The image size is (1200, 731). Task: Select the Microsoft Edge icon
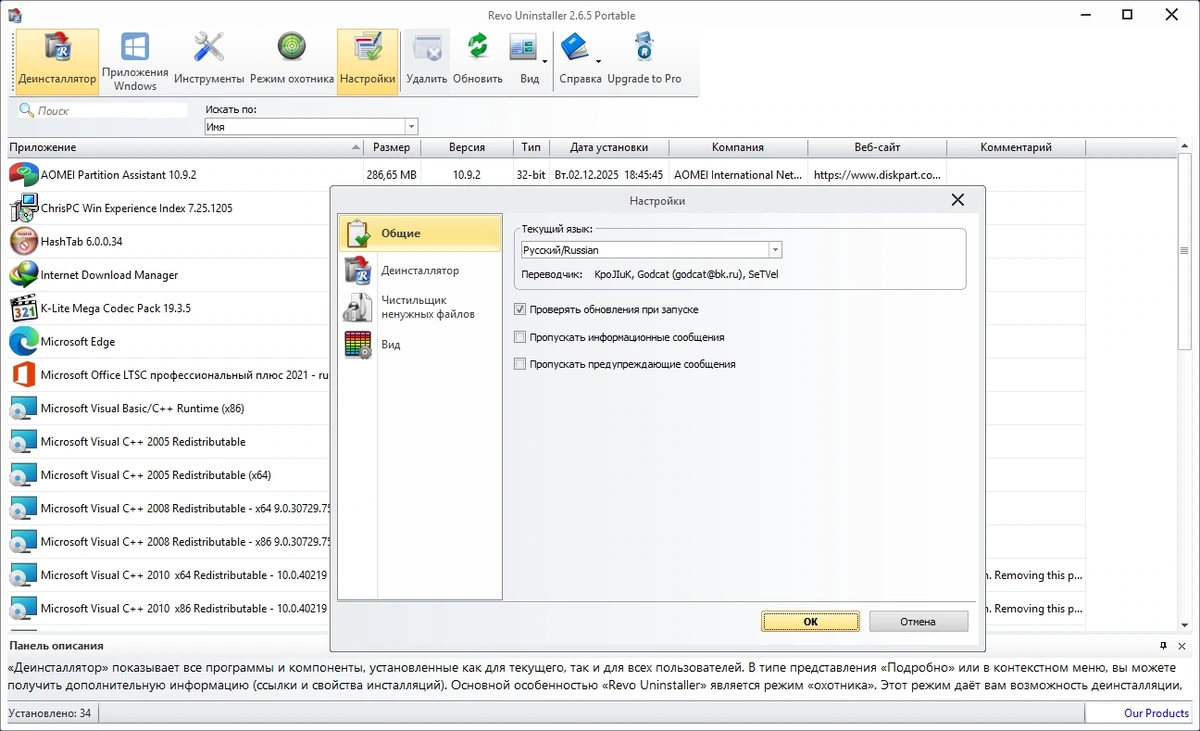(x=24, y=341)
